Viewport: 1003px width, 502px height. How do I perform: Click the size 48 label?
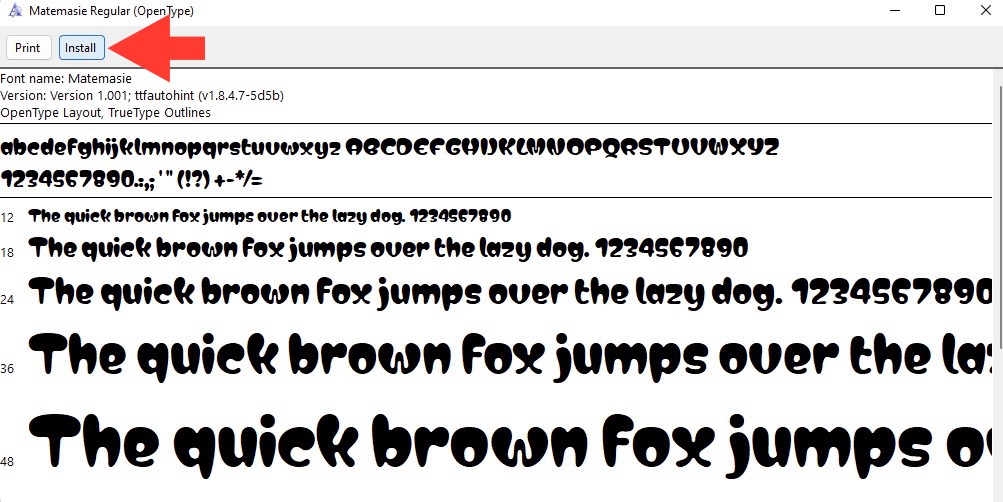click(8, 461)
